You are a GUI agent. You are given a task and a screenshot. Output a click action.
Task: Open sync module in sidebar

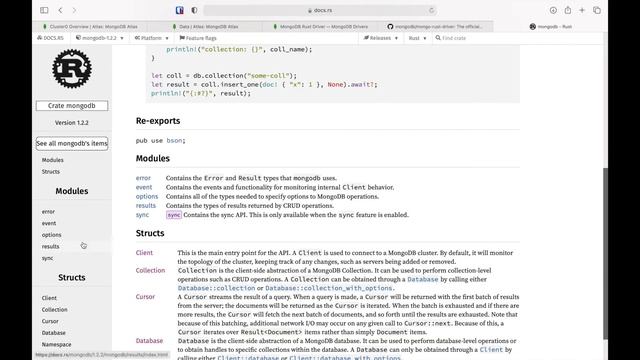click(47, 258)
